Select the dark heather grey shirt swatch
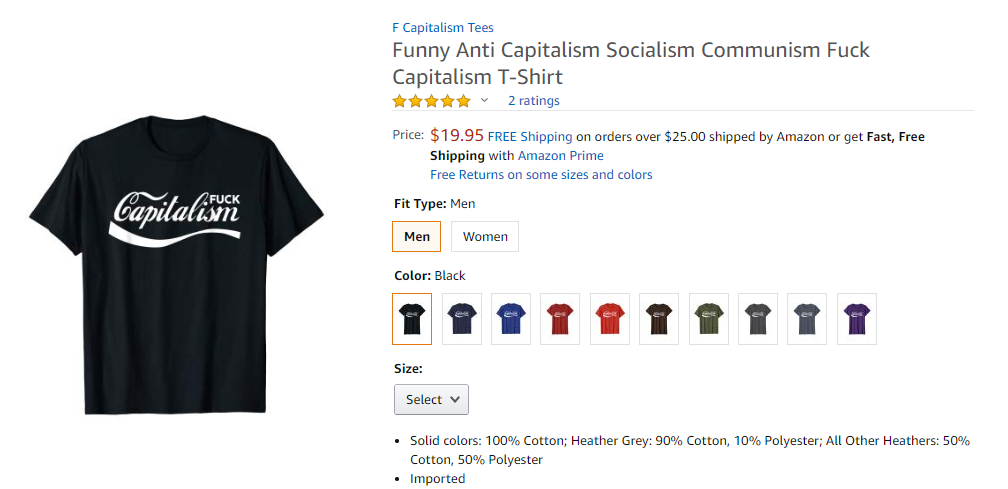The height and width of the screenshot is (489, 1008). [x=758, y=319]
